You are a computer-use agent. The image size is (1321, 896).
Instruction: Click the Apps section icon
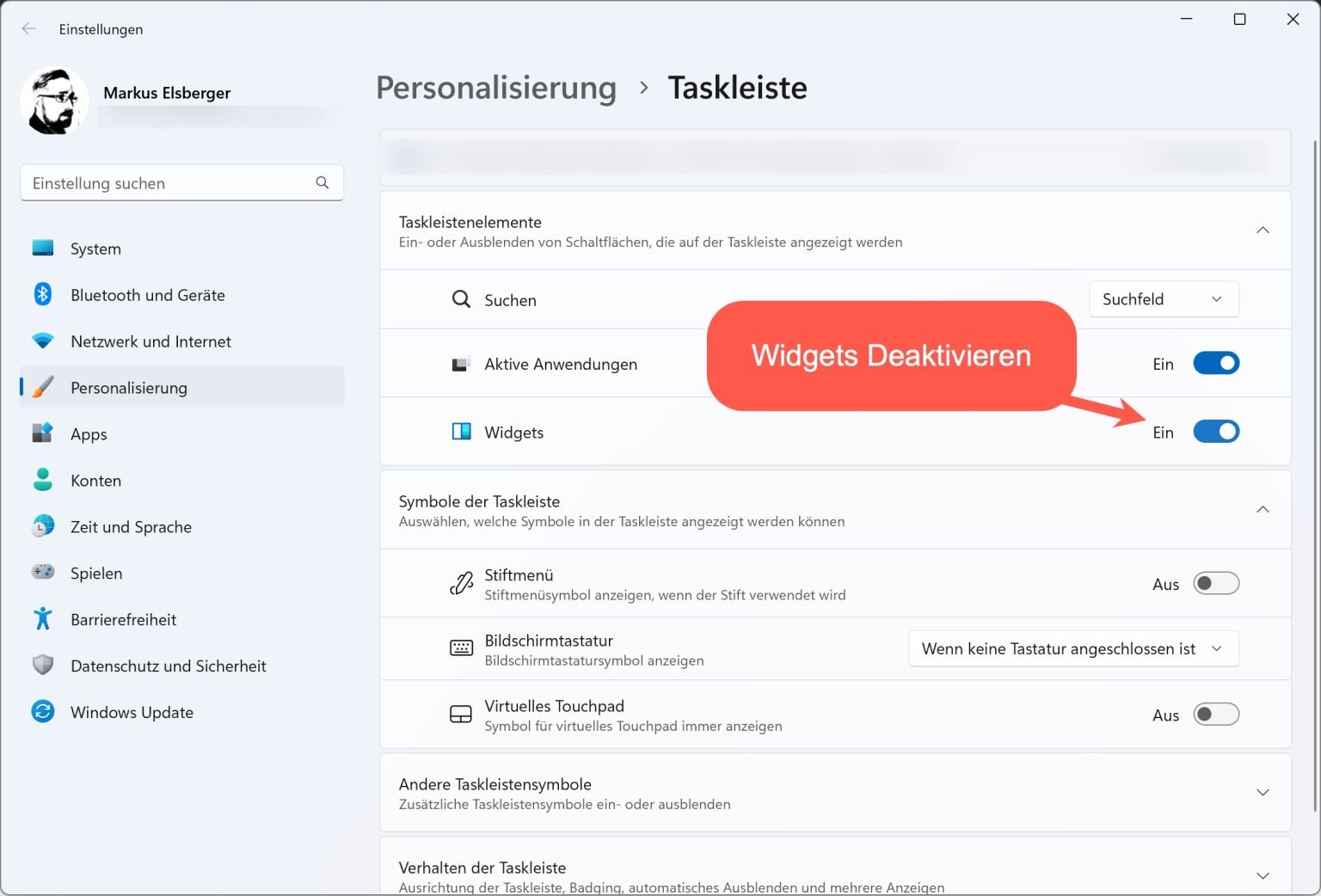point(43,434)
